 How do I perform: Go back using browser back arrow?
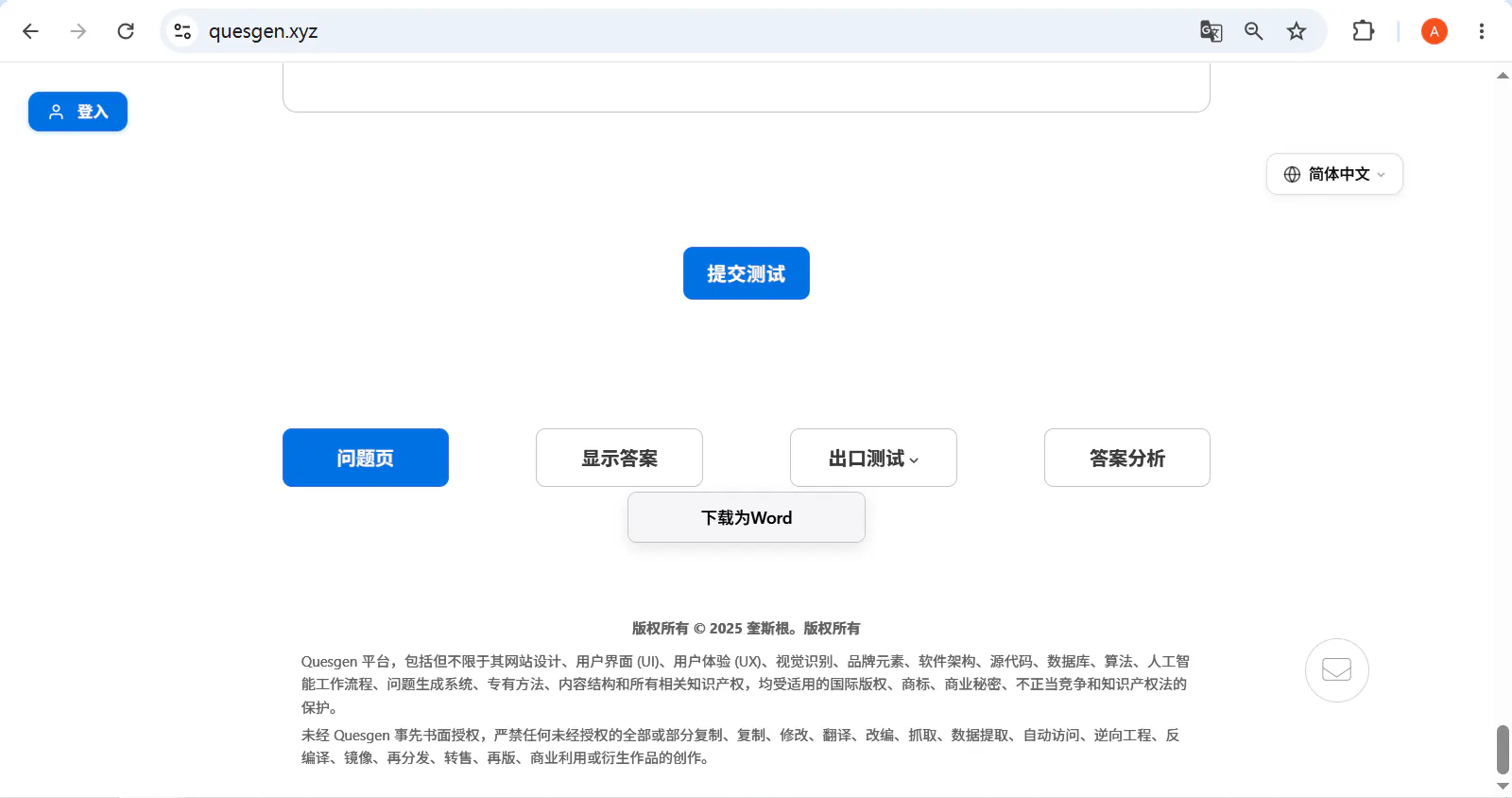pos(30,31)
